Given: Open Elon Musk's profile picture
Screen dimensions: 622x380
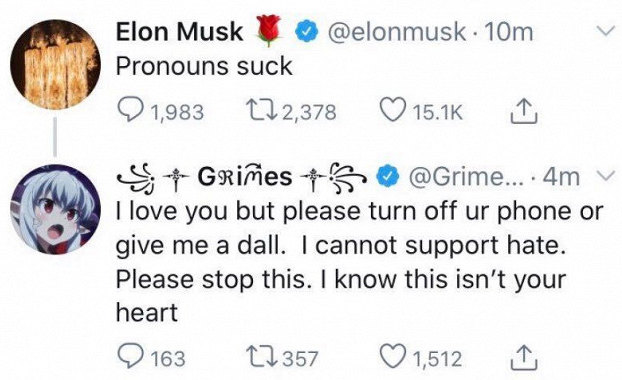Looking at the screenshot, I should (x=55, y=64).
